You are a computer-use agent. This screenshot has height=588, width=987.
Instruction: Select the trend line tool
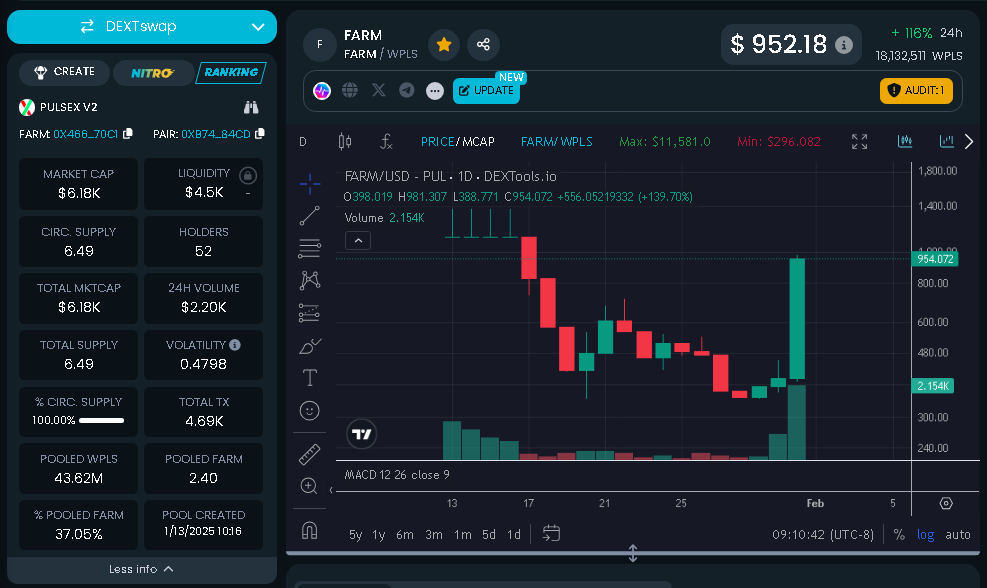(309, 216)
